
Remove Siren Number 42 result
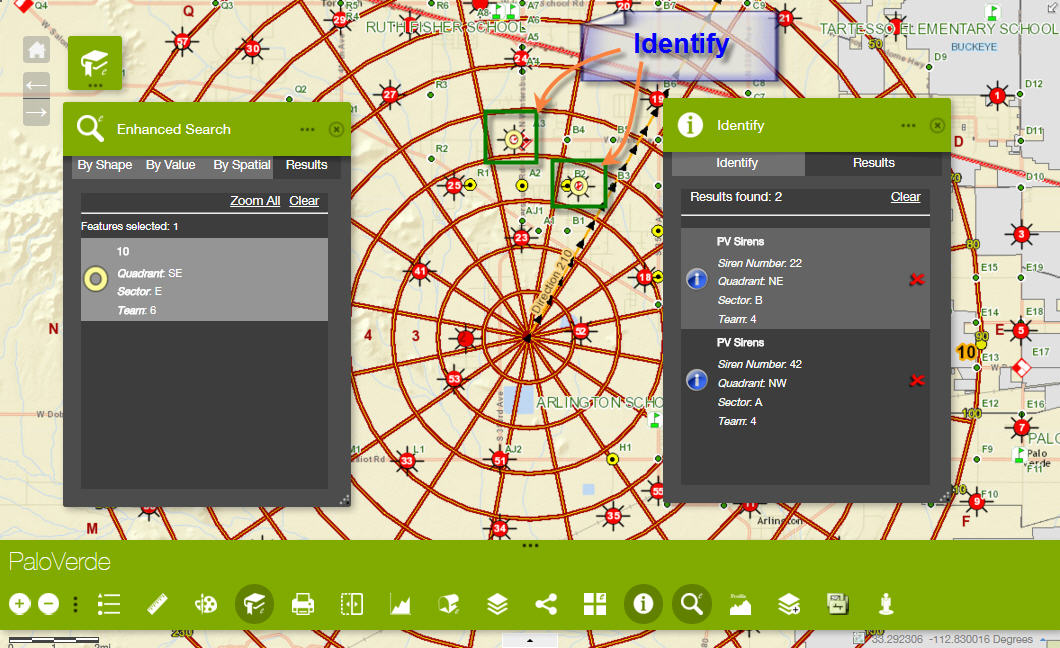point(917,380)
